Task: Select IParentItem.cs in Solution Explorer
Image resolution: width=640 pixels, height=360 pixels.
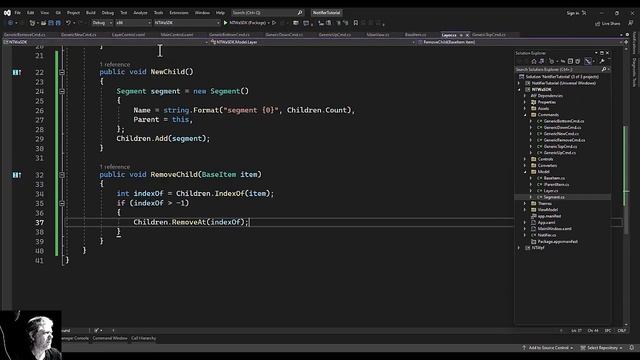Action: click(x=556, y=184)
